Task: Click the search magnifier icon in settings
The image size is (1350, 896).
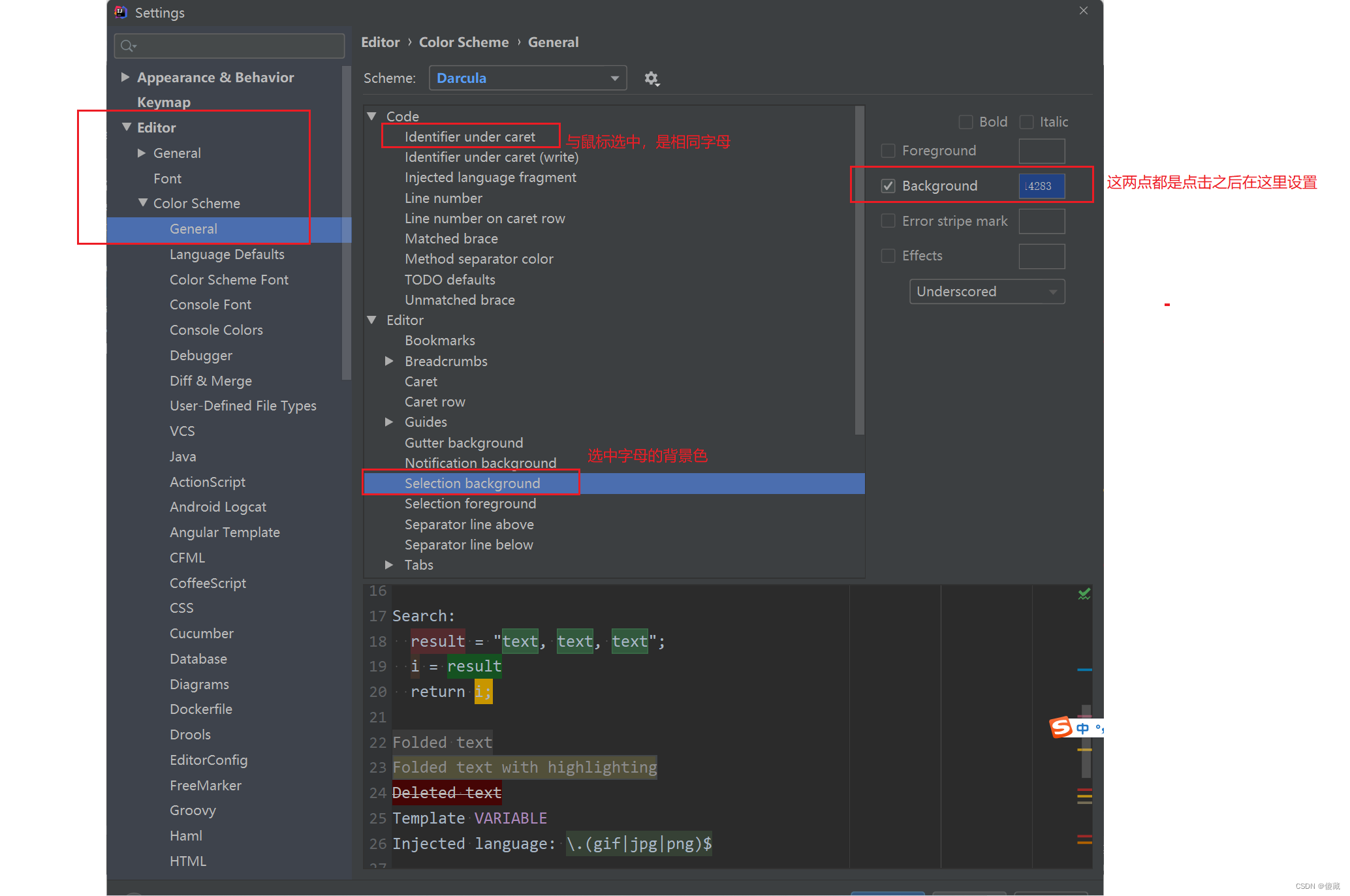Action: coord(127,46)
